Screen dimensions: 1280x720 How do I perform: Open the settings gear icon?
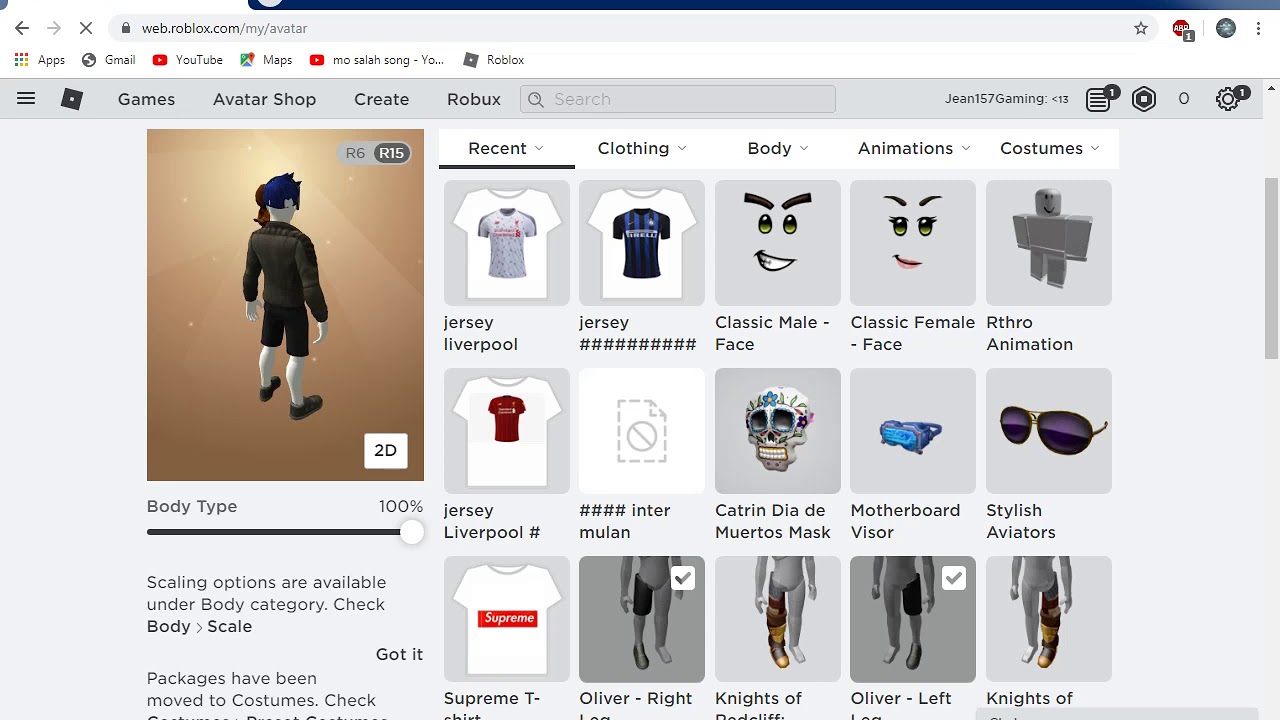tap(1228, 99)
